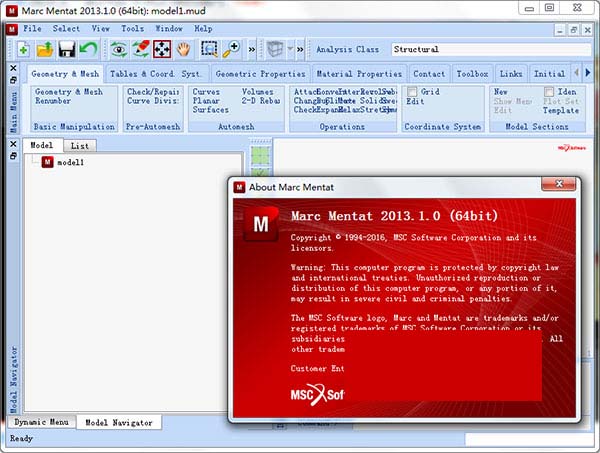
Task: Select the List tab in the navigator
Action: tap(80, 146)
